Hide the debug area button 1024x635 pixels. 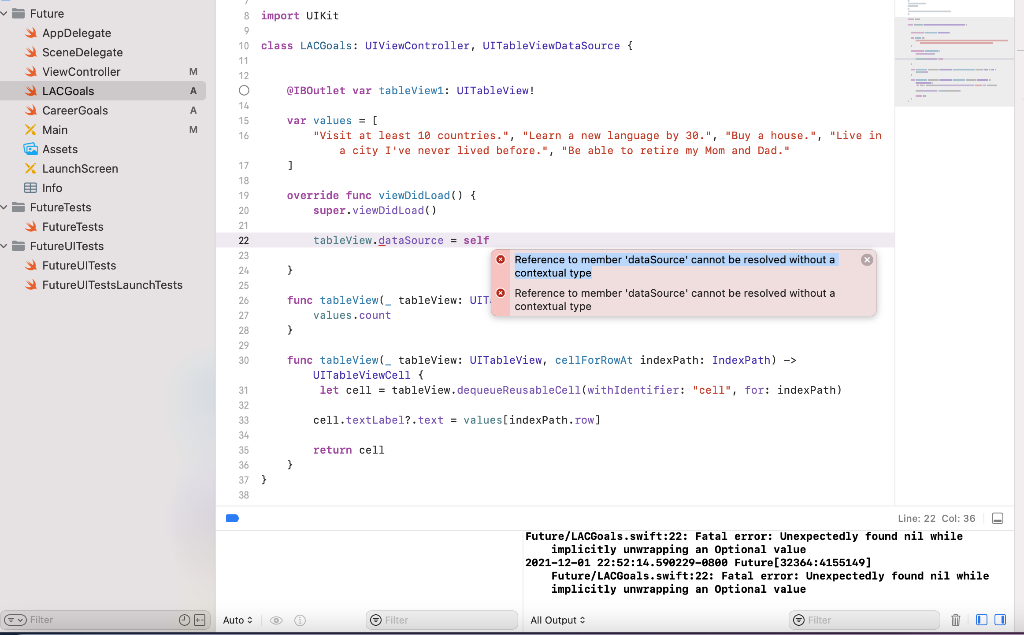tap(997, 518)
